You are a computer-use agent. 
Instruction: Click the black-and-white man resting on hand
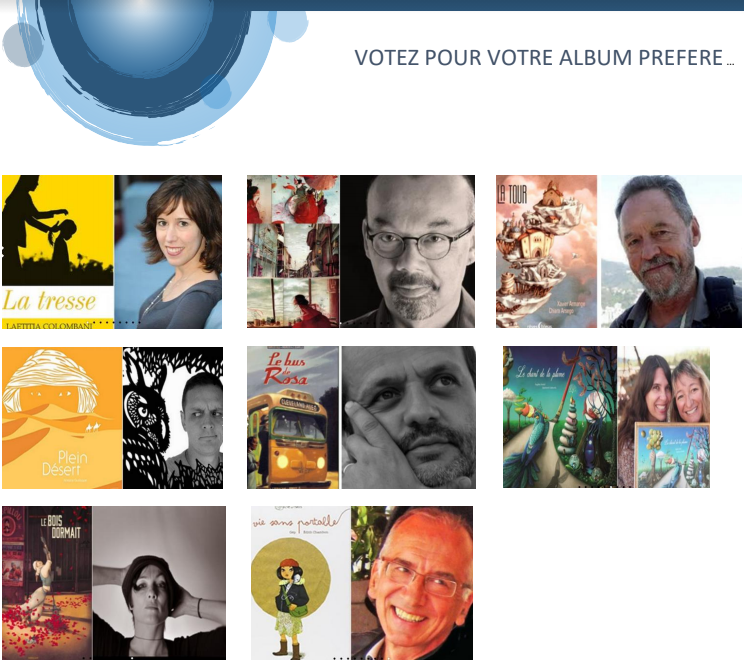click(409, 417)
